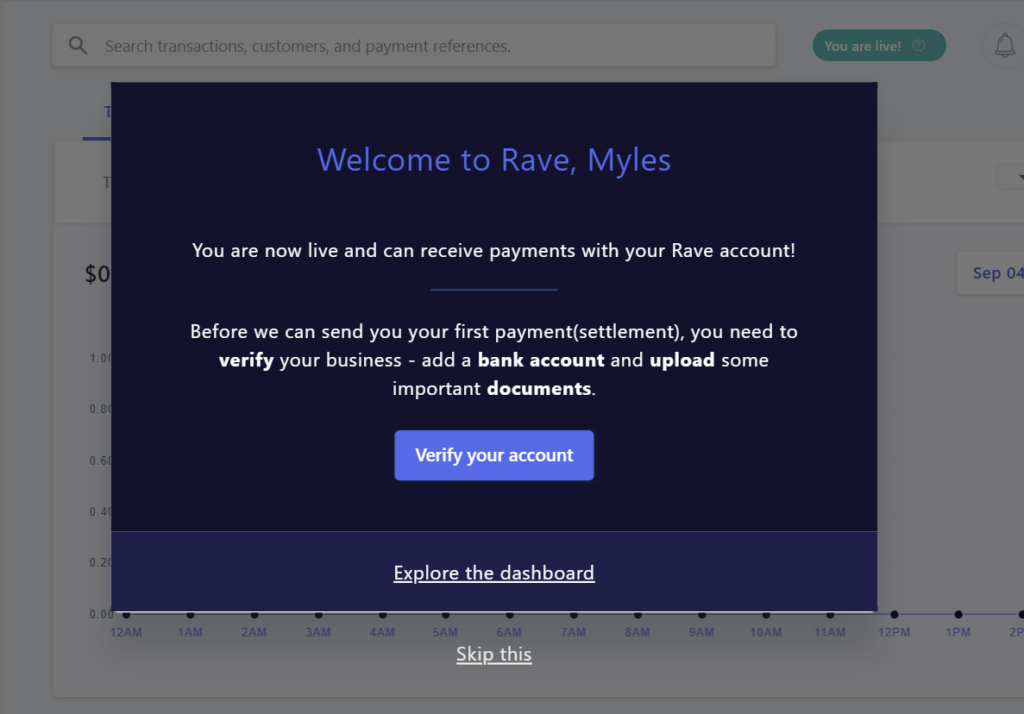The image size is (1024, 714).
Task: Click the divider line under the welcome message
Action: [494, 290]
